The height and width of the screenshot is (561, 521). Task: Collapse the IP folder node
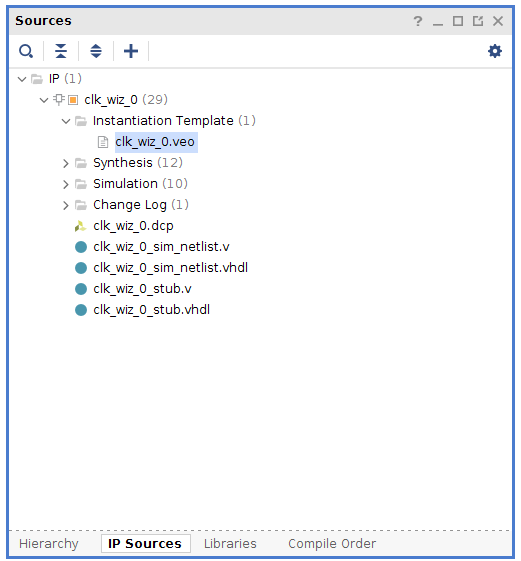click(x=22, y=79)
